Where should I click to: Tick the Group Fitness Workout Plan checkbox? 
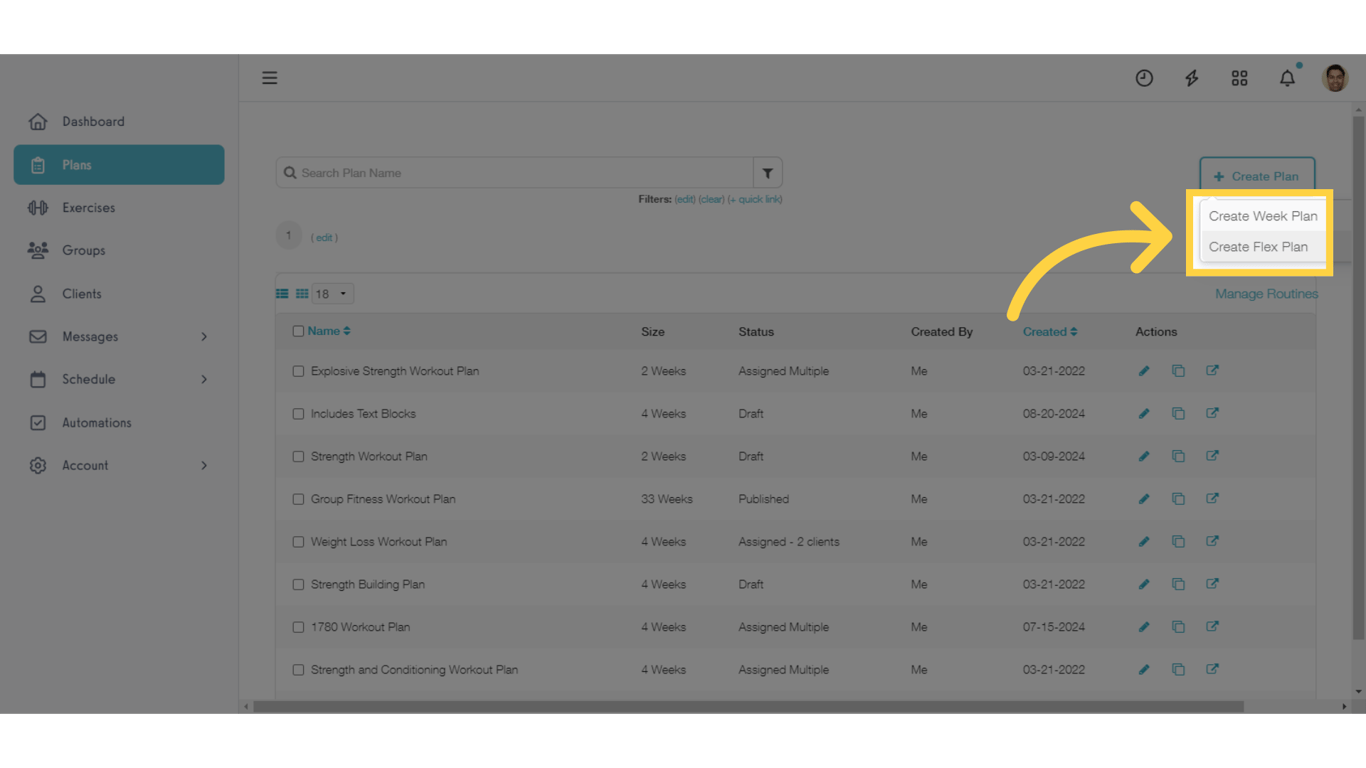click(298, 499)
